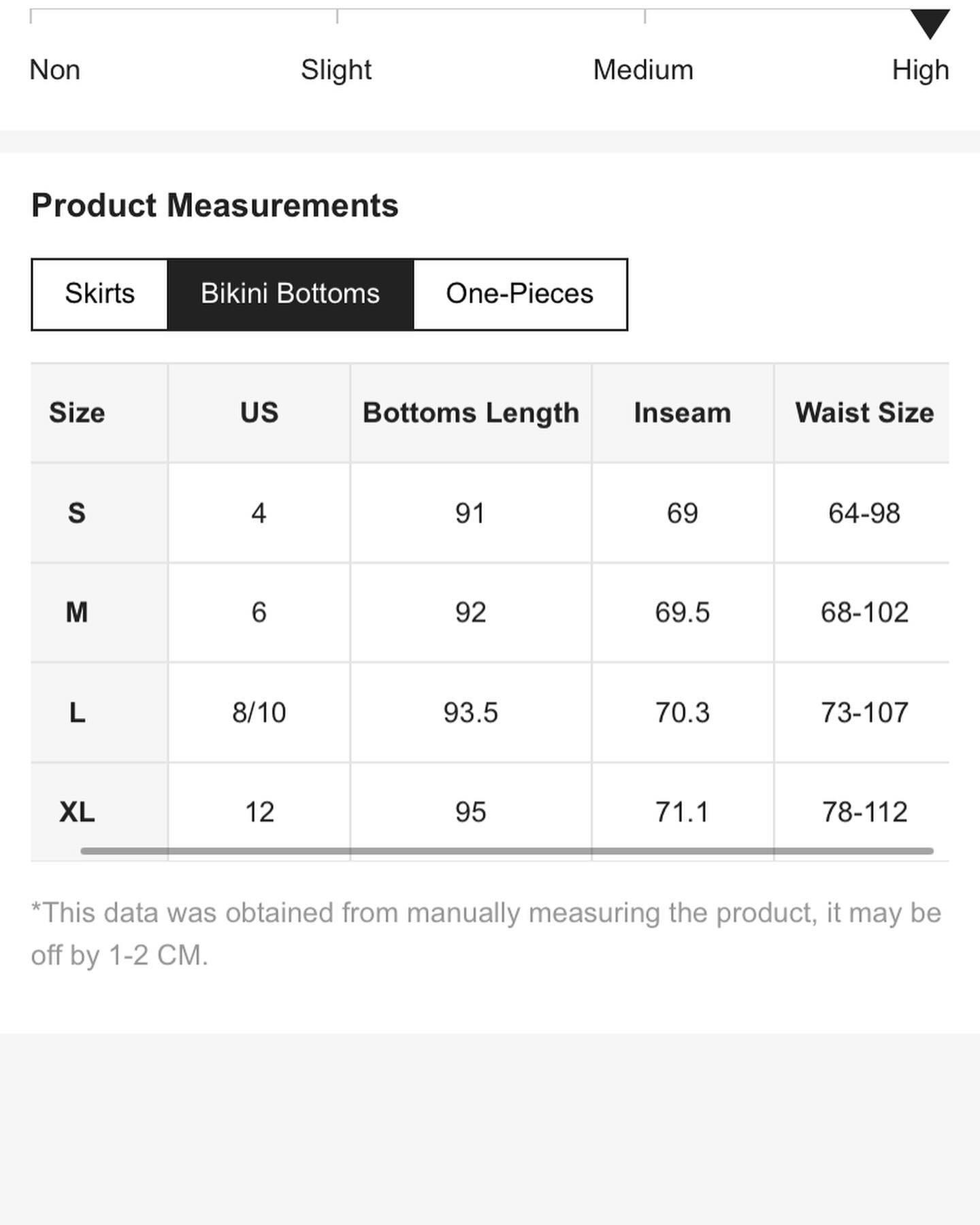
Task: Click the Non stretch label
Action: click(x=55, y=69)
